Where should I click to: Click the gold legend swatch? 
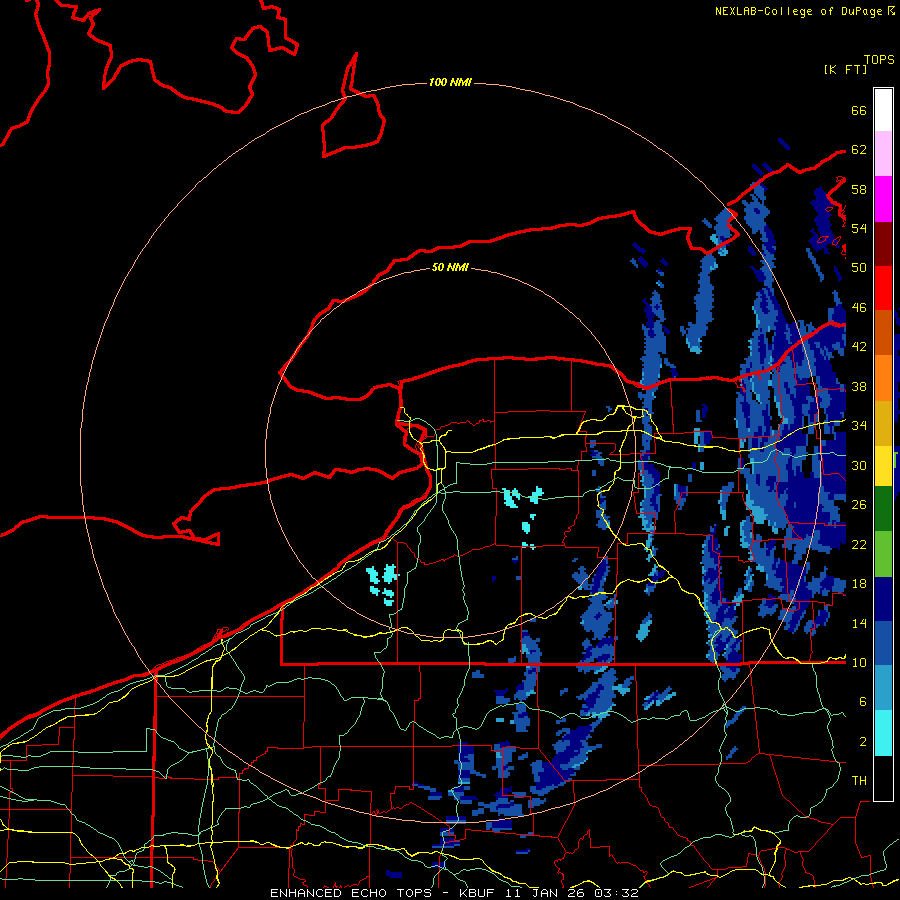tap(883, 423)
